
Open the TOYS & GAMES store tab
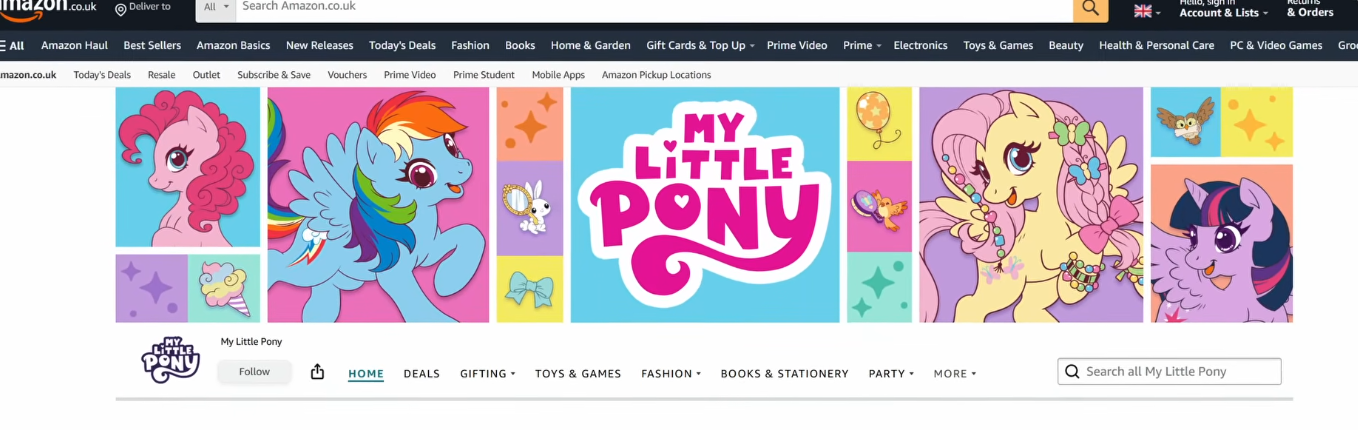(x=578, y=374)
